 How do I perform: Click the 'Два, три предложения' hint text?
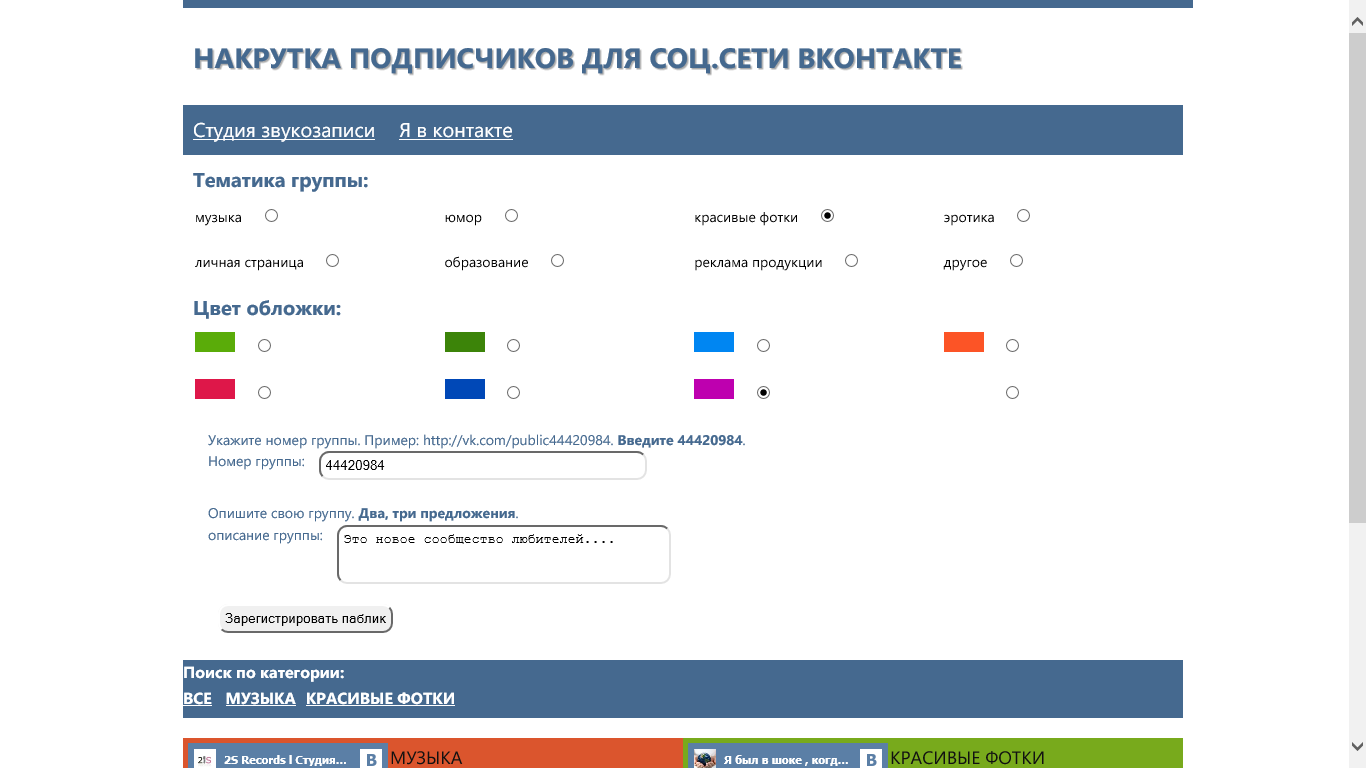pos(437,513)
